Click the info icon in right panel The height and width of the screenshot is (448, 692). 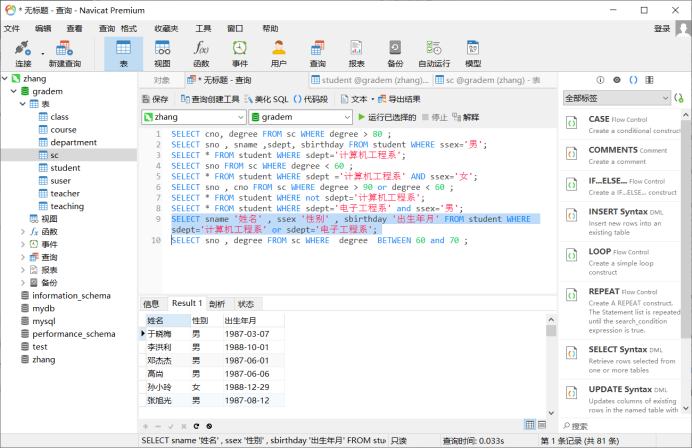click(x=600, y=80)
